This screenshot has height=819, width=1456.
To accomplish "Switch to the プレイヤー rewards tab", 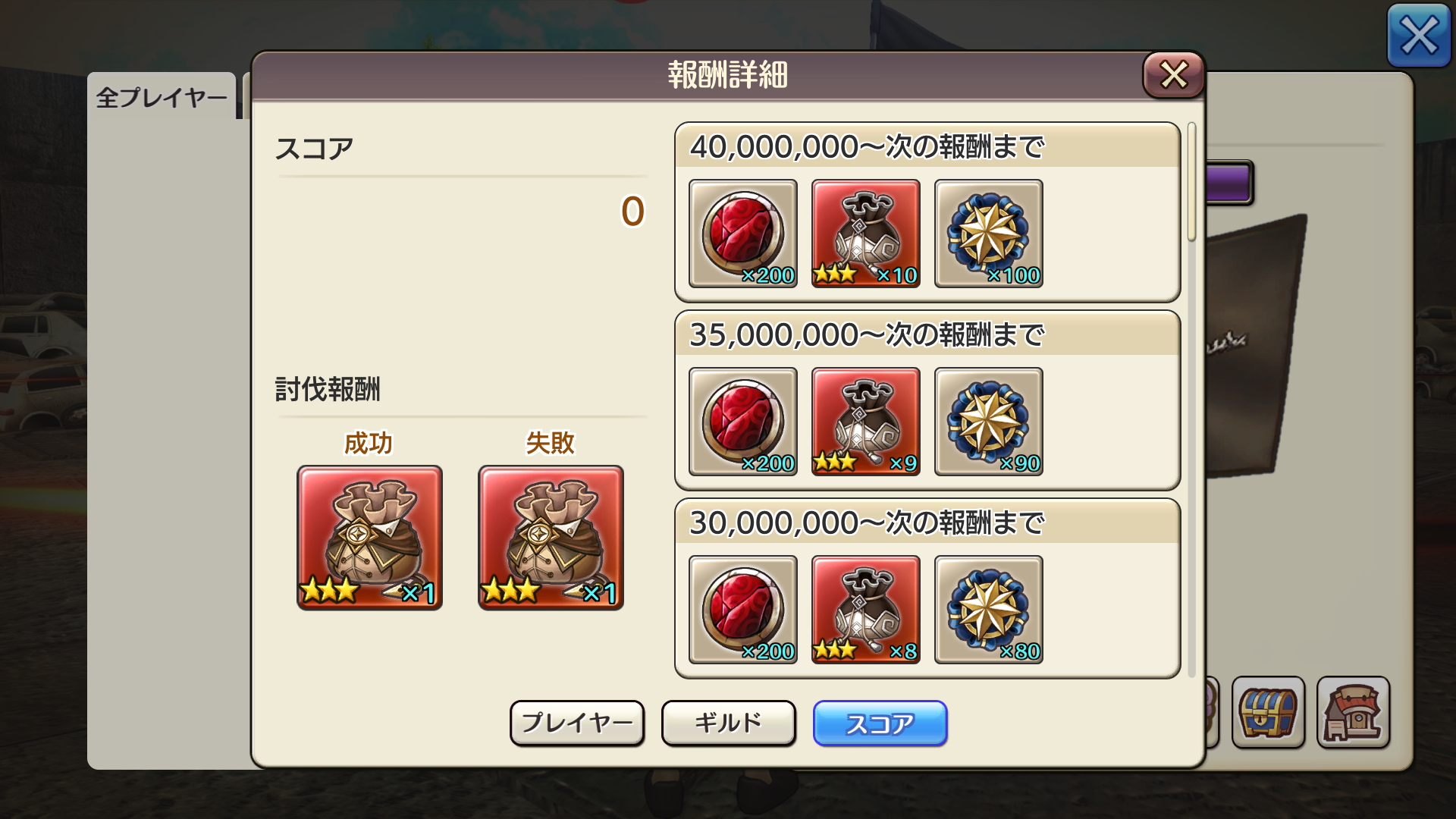I will click(x=577, y=723).
